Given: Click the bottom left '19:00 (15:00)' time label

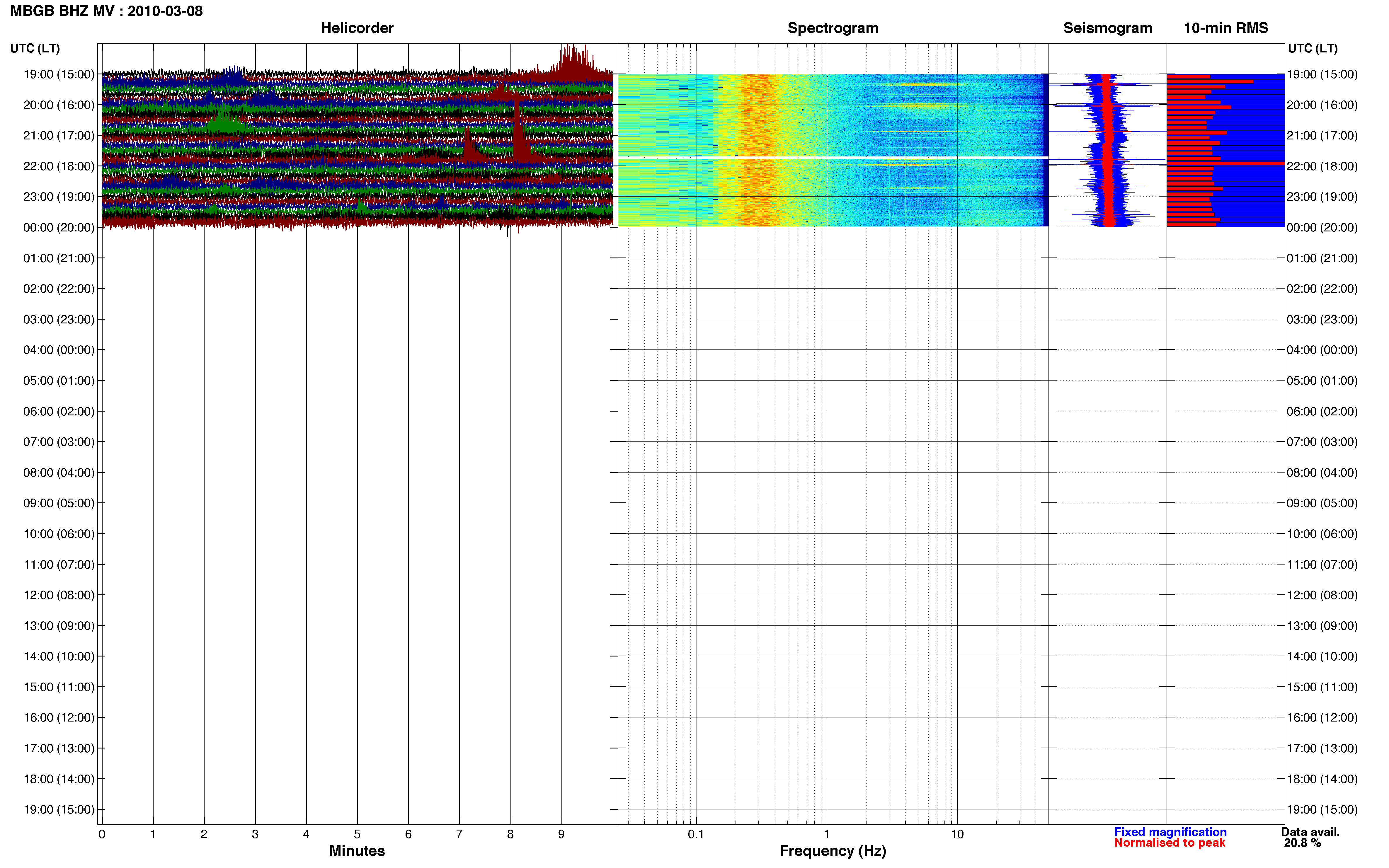Looking at the screenshot, I should (59, 809).
